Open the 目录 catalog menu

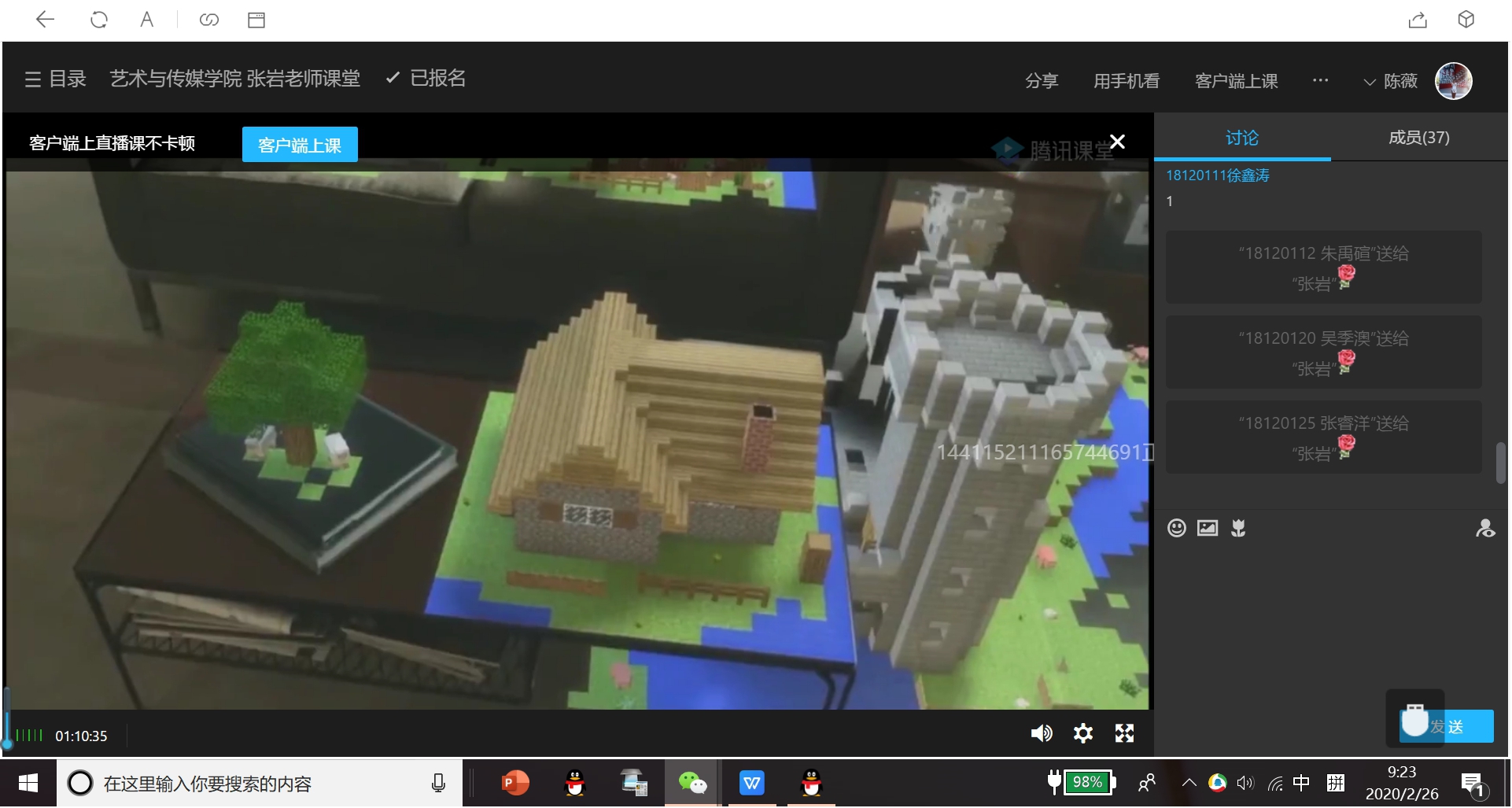click(x=55, y=79)
